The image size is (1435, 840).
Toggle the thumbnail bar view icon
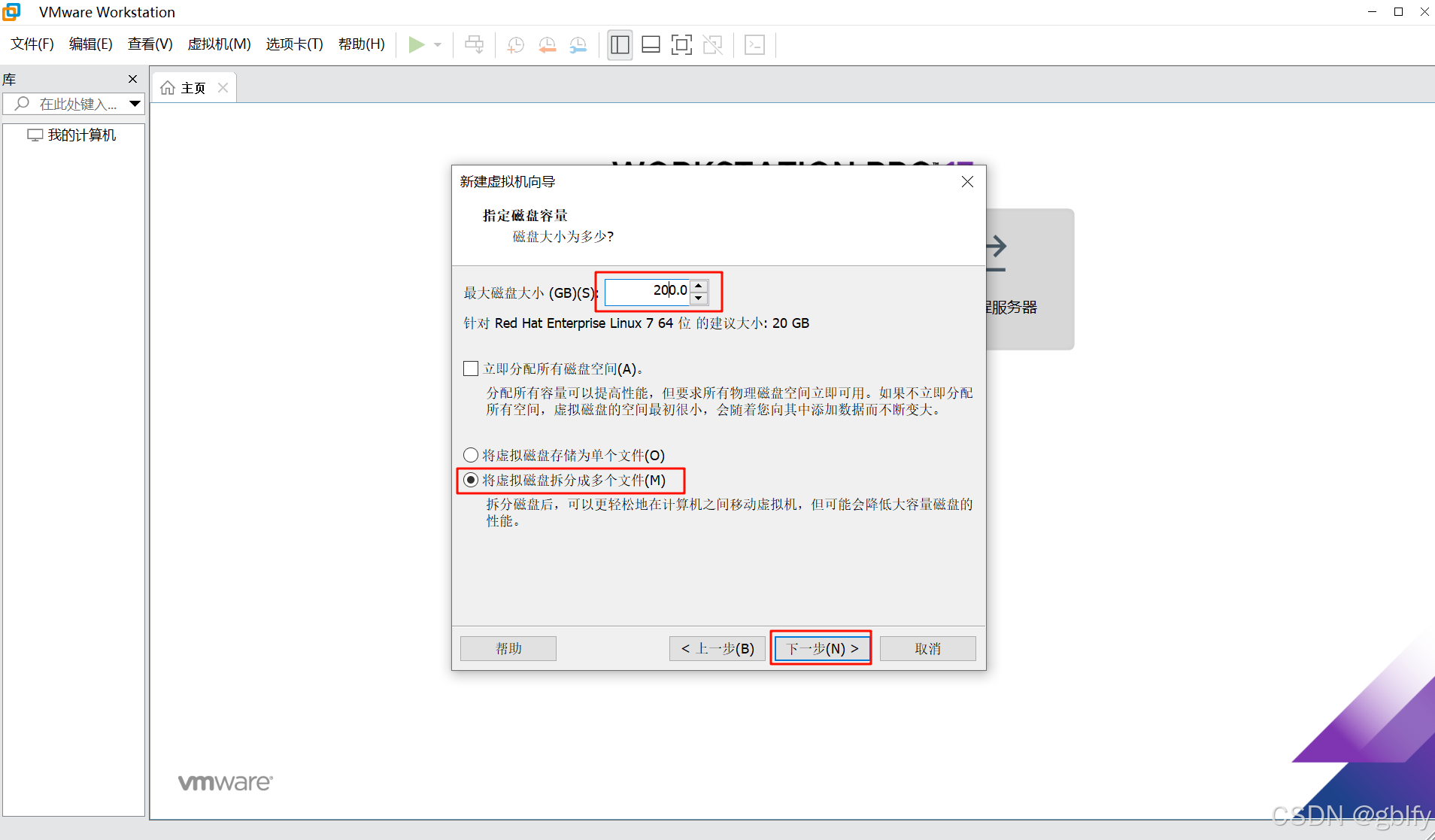[x=651, y=44]
